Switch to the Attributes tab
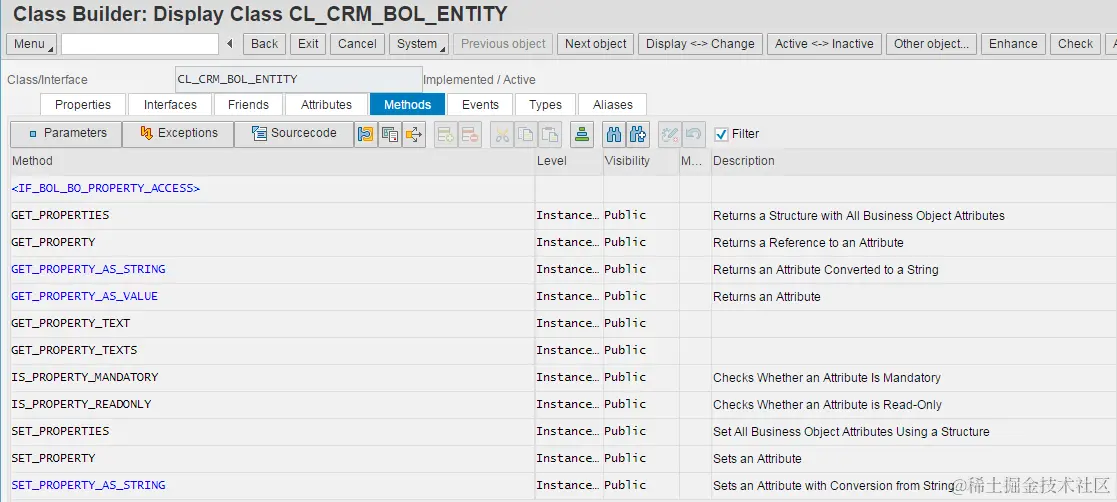1117x502 pixels. point(326,105)
